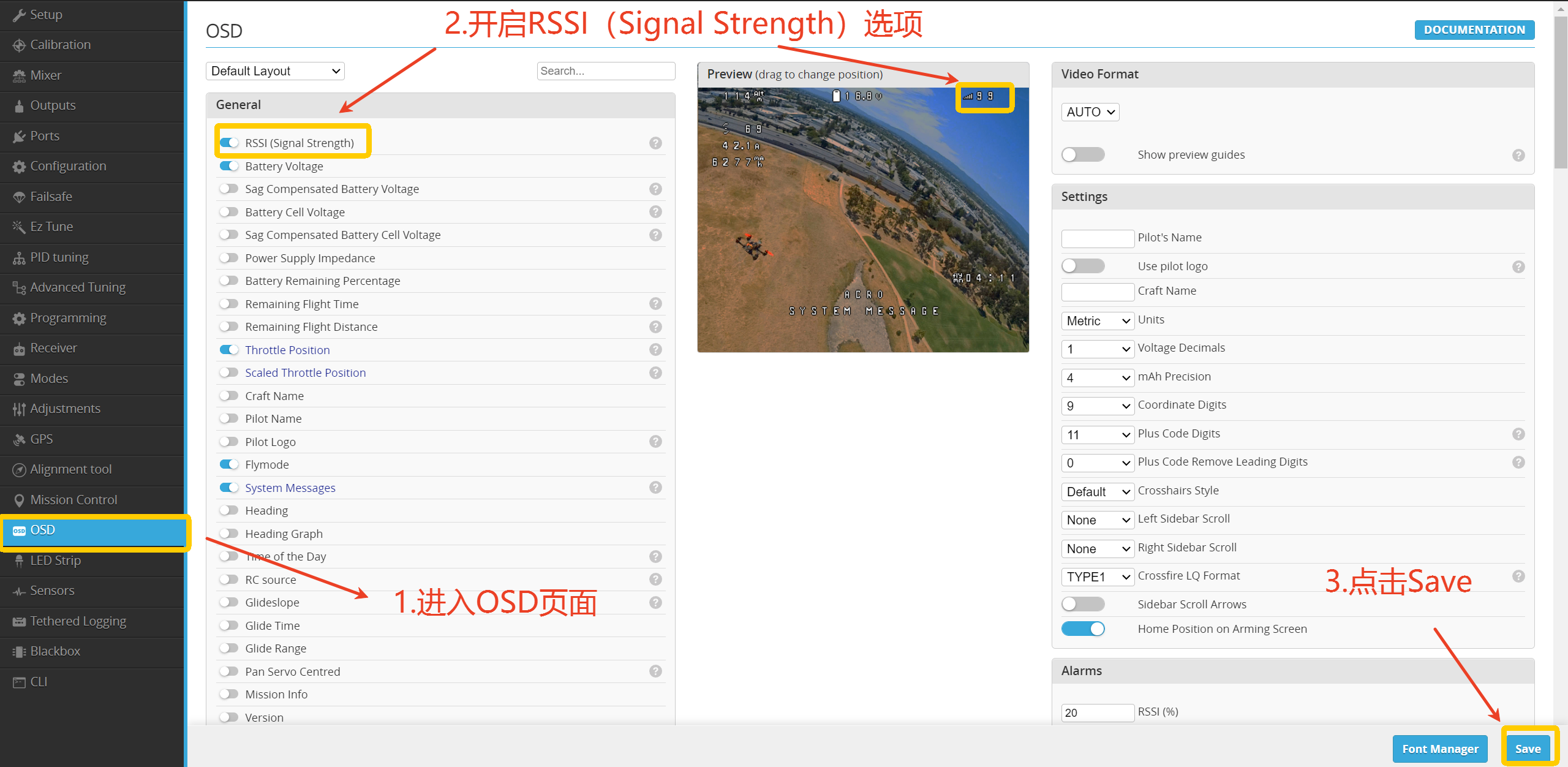The height and width of the screenshot is (767, 1568).
Task: Enable Sidebar Scroll Arrows switch
Action: (1083, 604)
